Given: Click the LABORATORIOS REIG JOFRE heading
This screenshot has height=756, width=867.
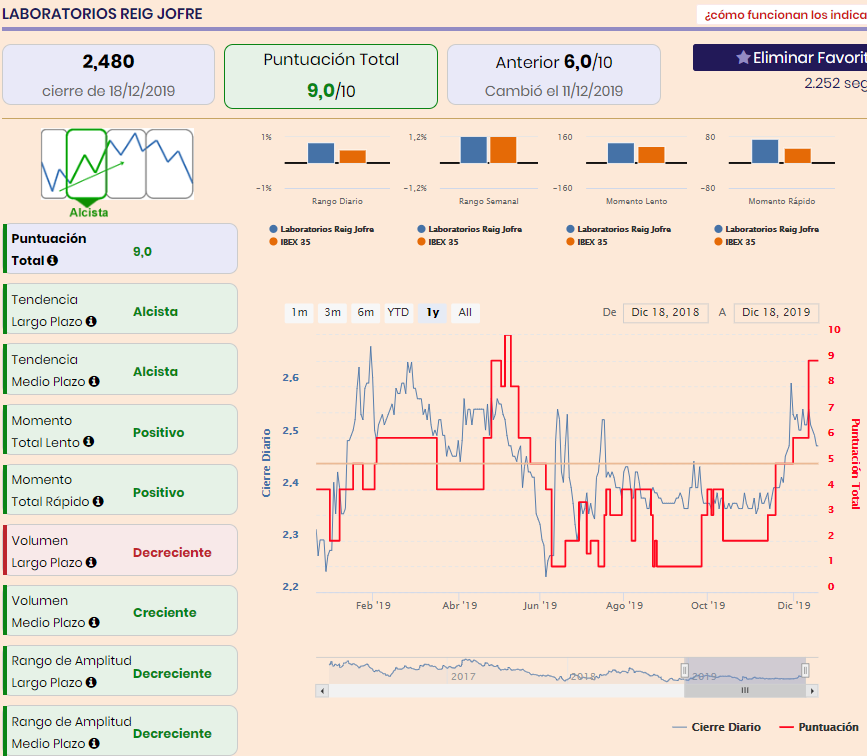Looking at the screenshot, I should point(102,14).
